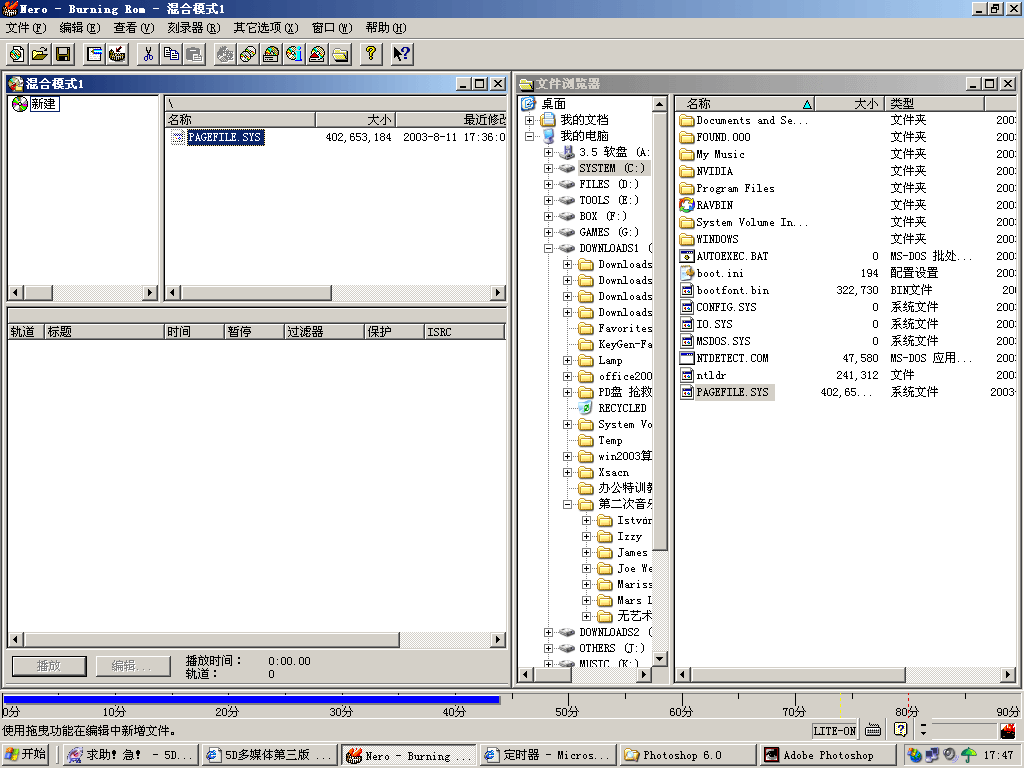
Task: Click the yellow question mark Help icon
Action: tap(371, 54)
